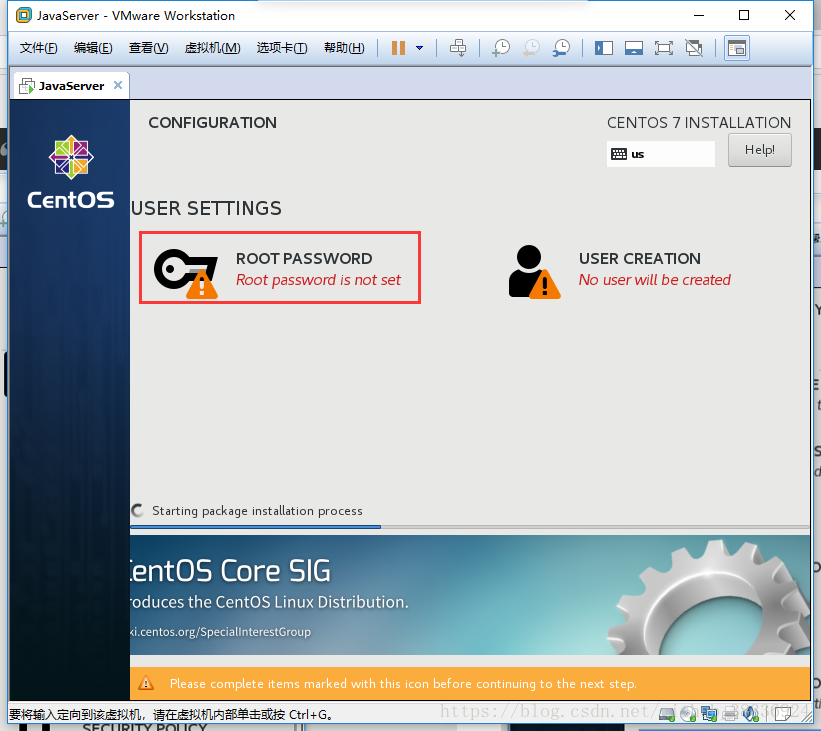Click the installation progress bar

tap(470, 527)
